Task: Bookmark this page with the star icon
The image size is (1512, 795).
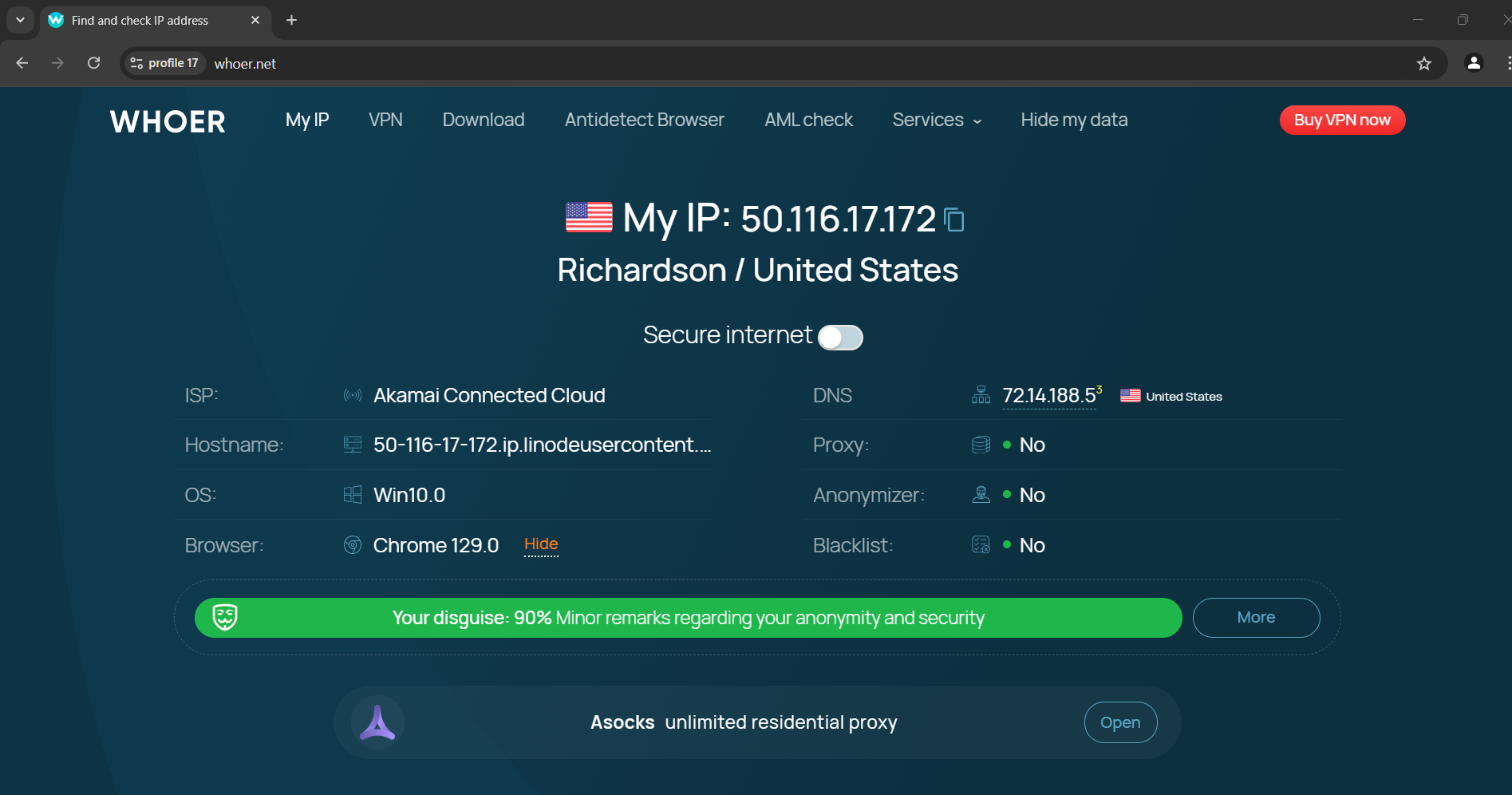Action: (1424, 64)
